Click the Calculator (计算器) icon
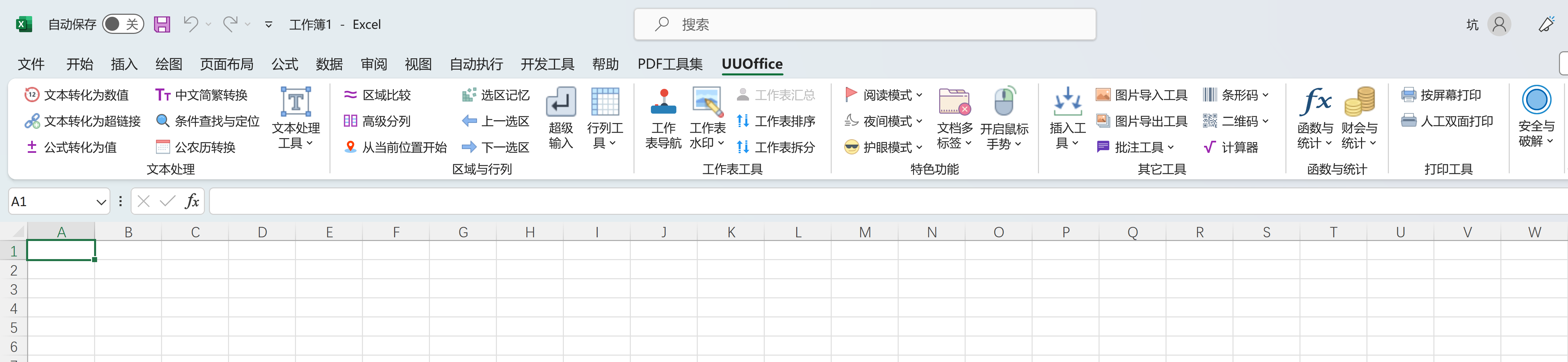This screenshot has width=1568, height=362. 1209,147
